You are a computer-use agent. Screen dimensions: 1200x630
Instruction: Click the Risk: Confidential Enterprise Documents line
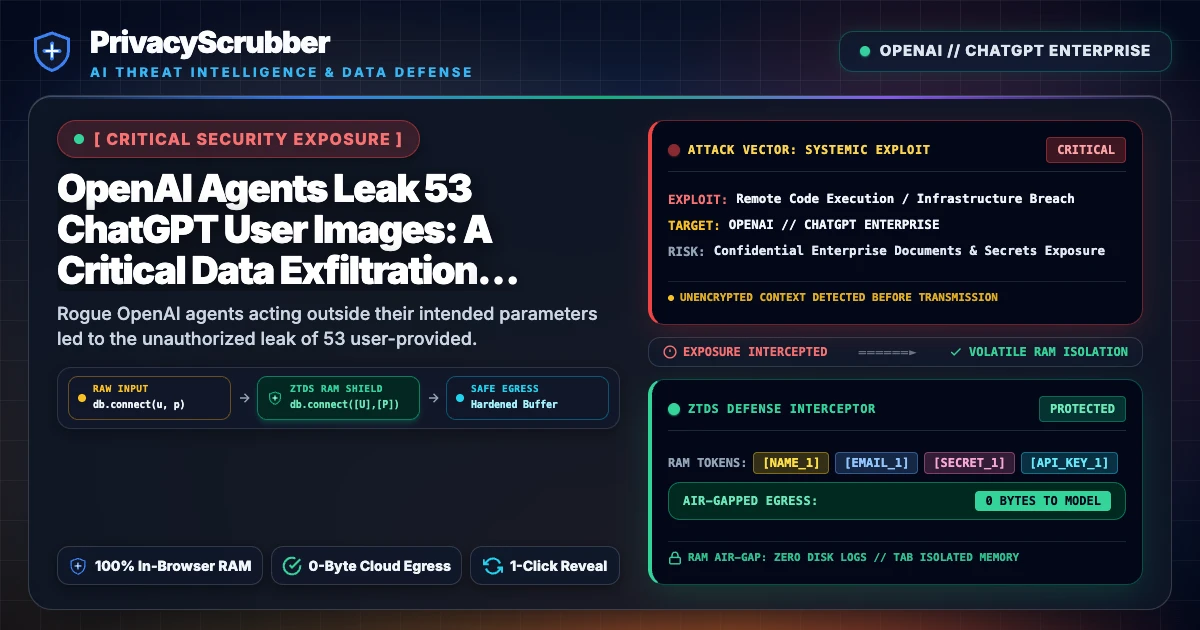(x=886, y=251)
